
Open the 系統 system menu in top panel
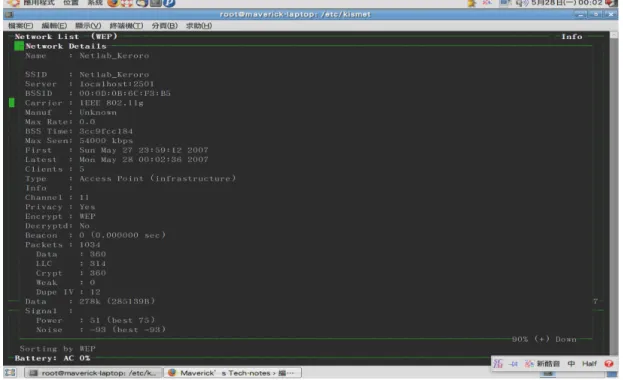pyautogui.click(x=95, y=3)
